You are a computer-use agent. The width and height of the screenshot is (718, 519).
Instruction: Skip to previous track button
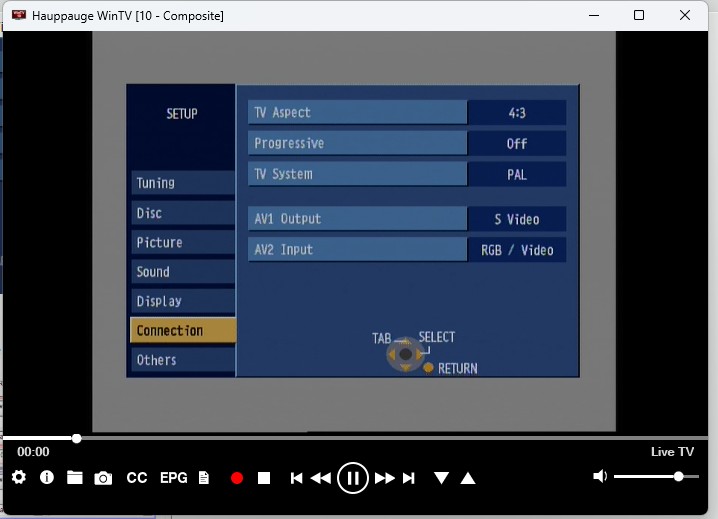coord(296,478)
